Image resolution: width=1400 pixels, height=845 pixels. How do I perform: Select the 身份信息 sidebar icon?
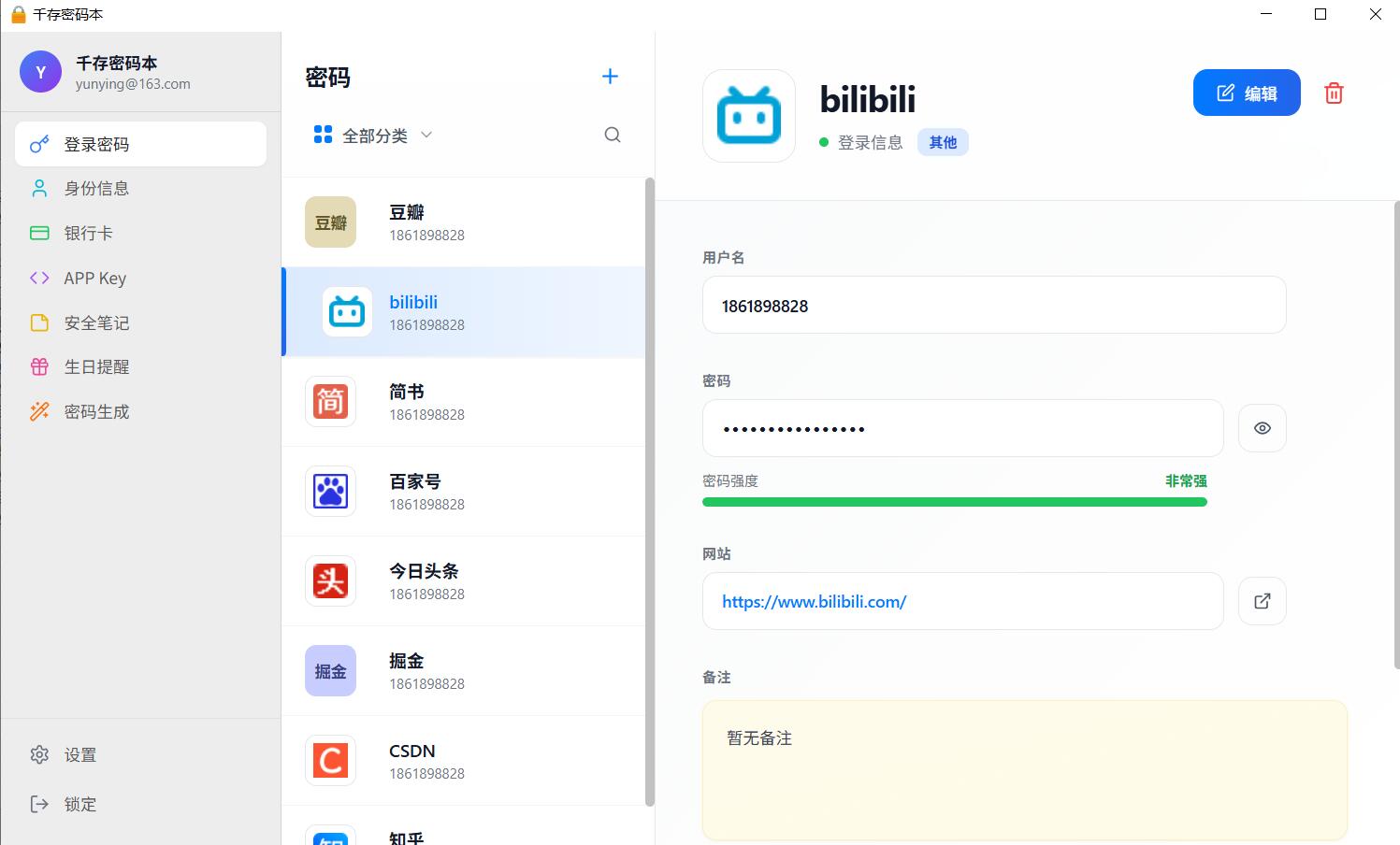[x=38, y=188]
